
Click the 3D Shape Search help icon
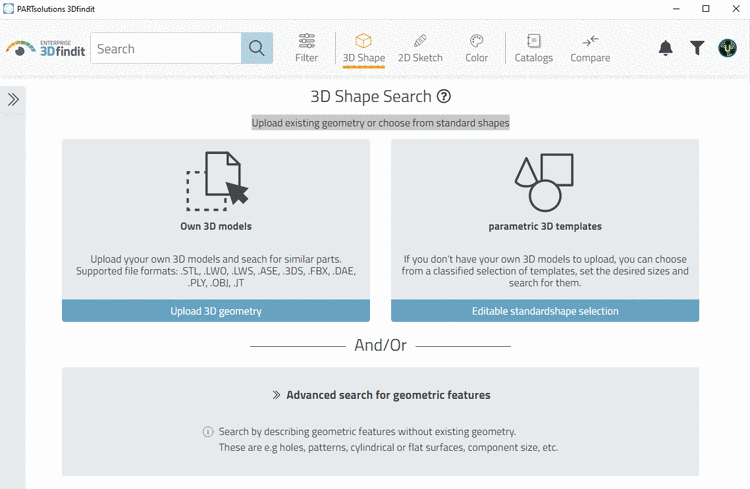point(444,97)
